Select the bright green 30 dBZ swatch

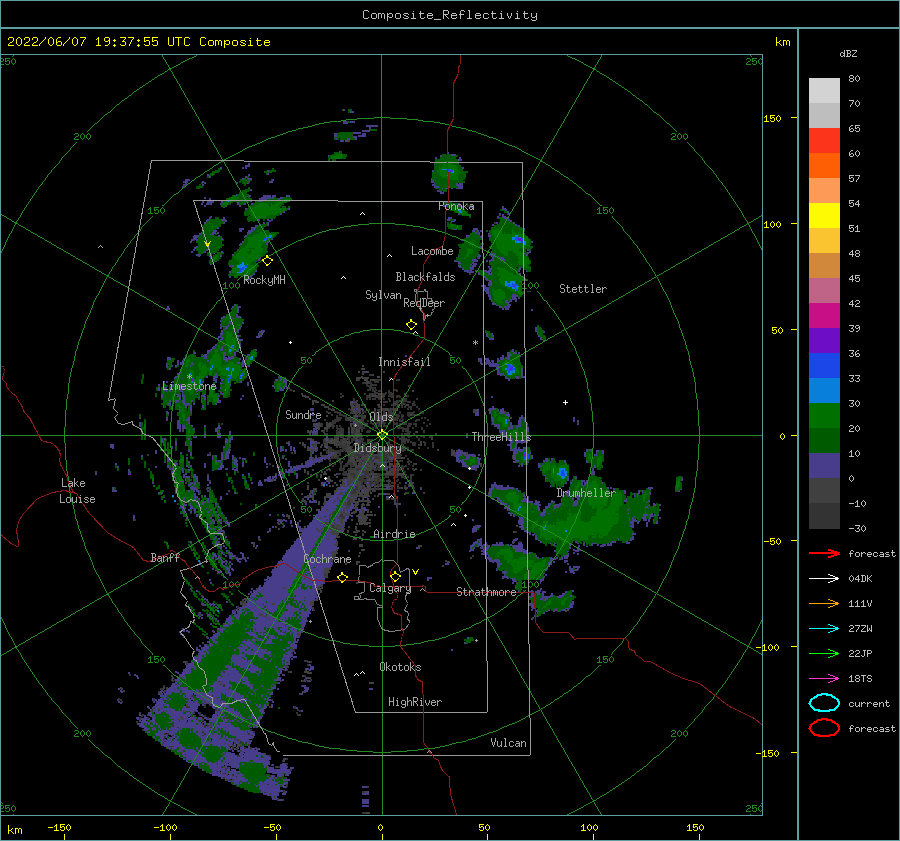click(824, 415)
